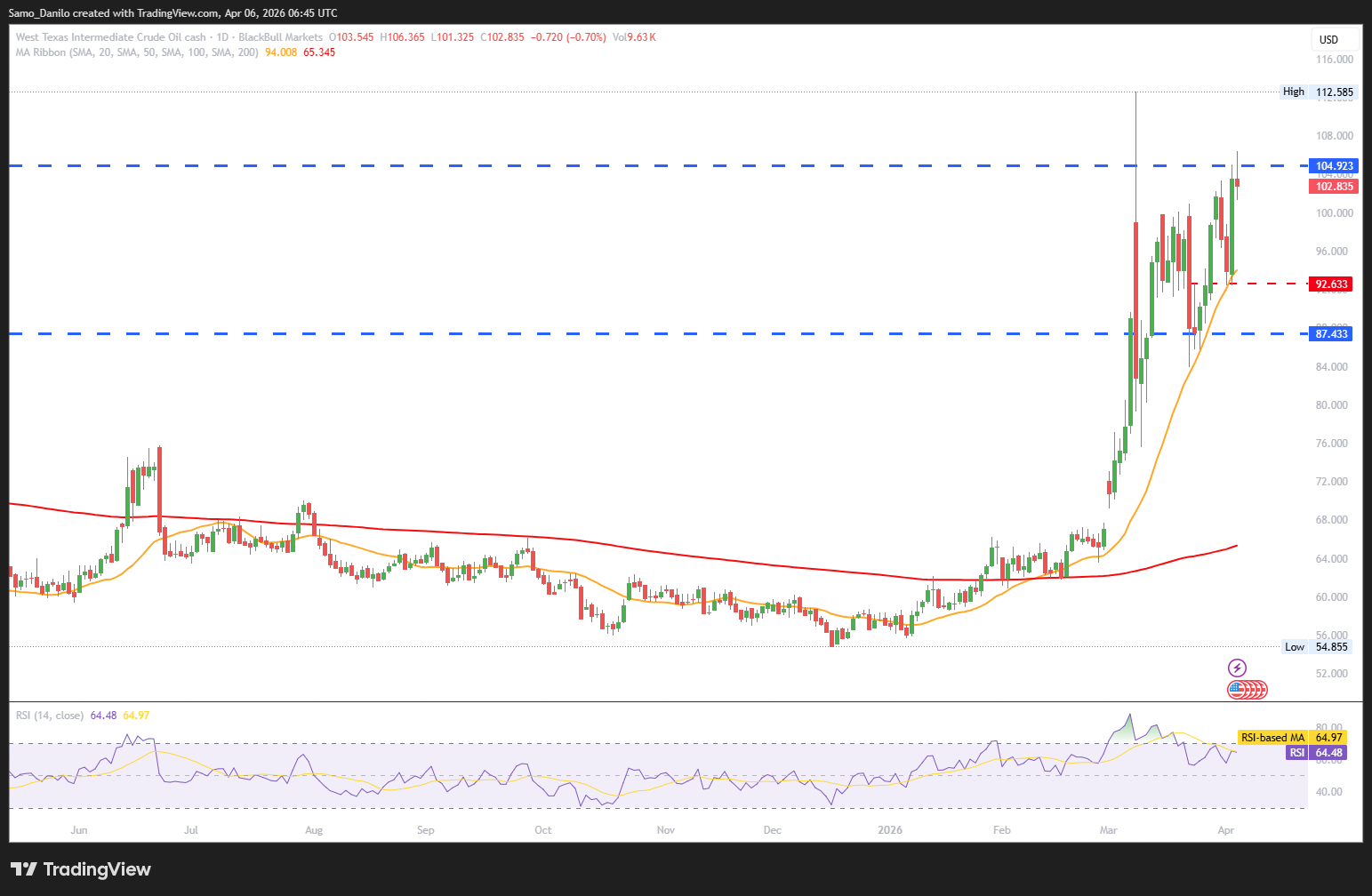Click the US flag economic events icon

click(x=1235, y=689)
